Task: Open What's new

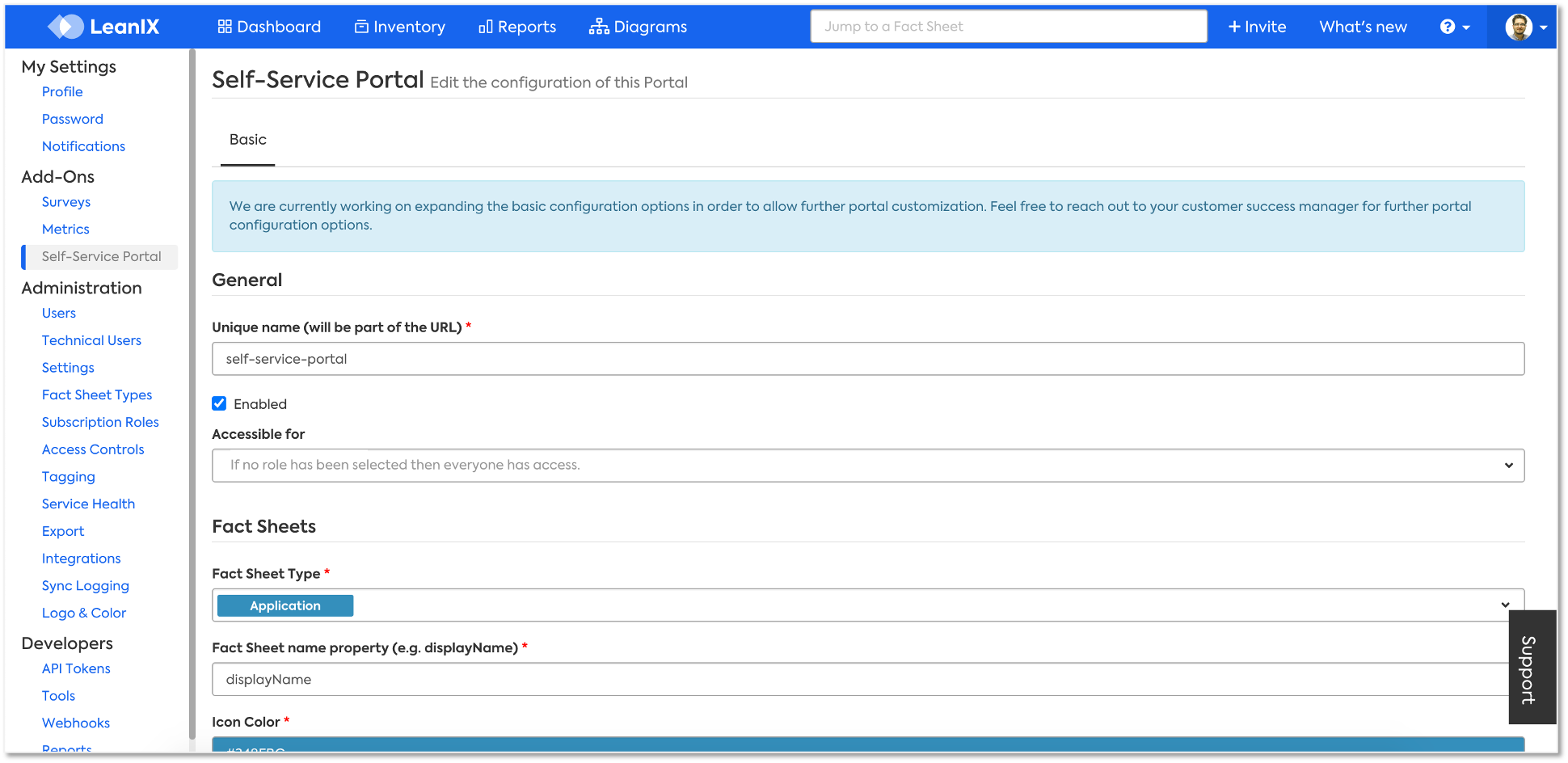Action: [1363, 27]
